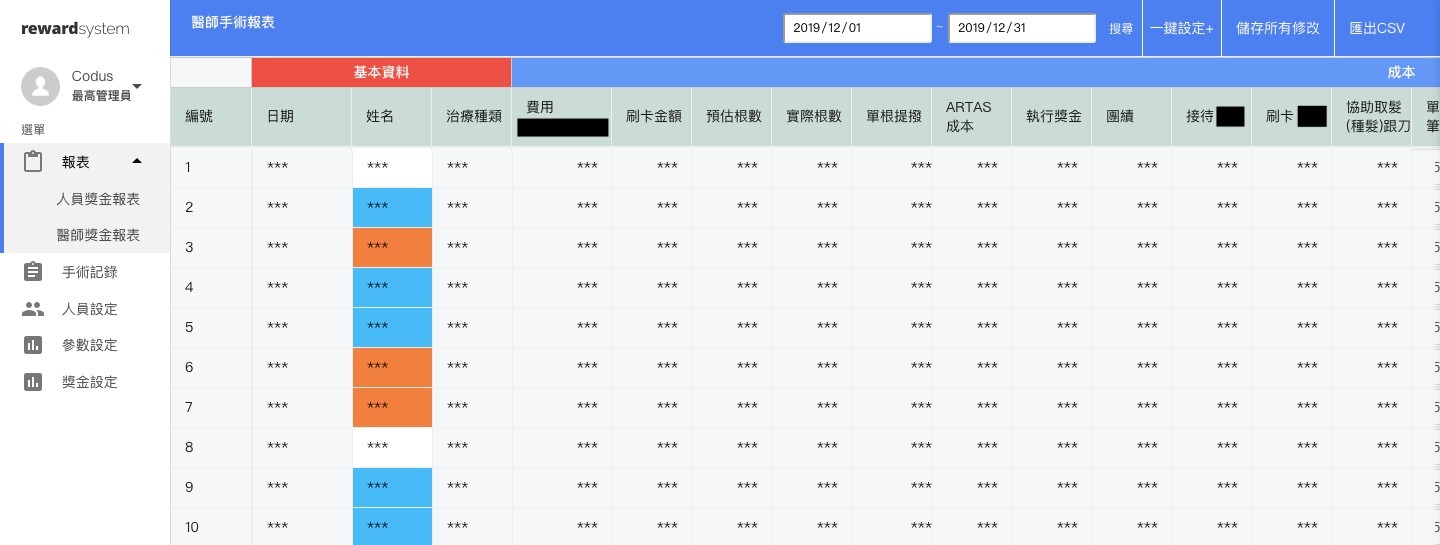Click the 協助取髮(種髮)跟刀 column header
1440x545 pixels.
point(1372,117)
